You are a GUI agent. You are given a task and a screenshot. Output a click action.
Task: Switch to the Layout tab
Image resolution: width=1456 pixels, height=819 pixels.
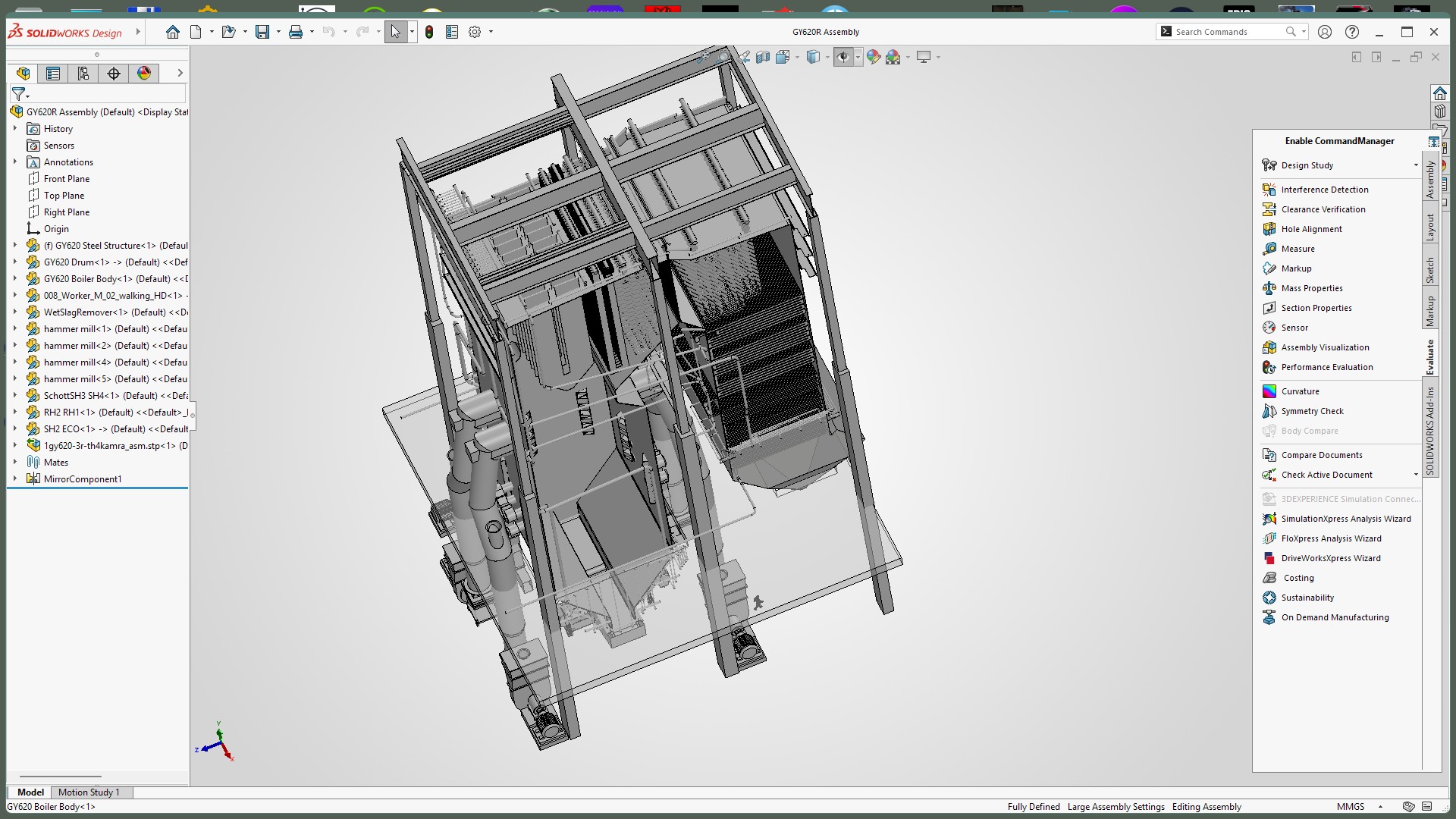point(1430,227)
